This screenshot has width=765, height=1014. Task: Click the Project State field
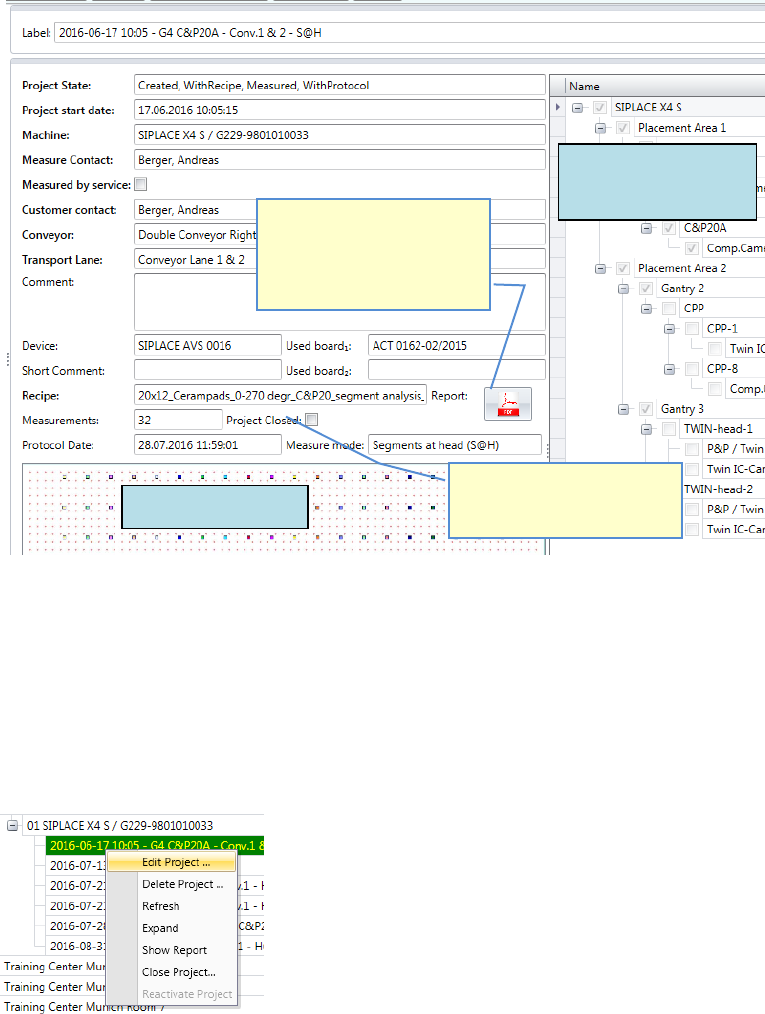[339, 85]
